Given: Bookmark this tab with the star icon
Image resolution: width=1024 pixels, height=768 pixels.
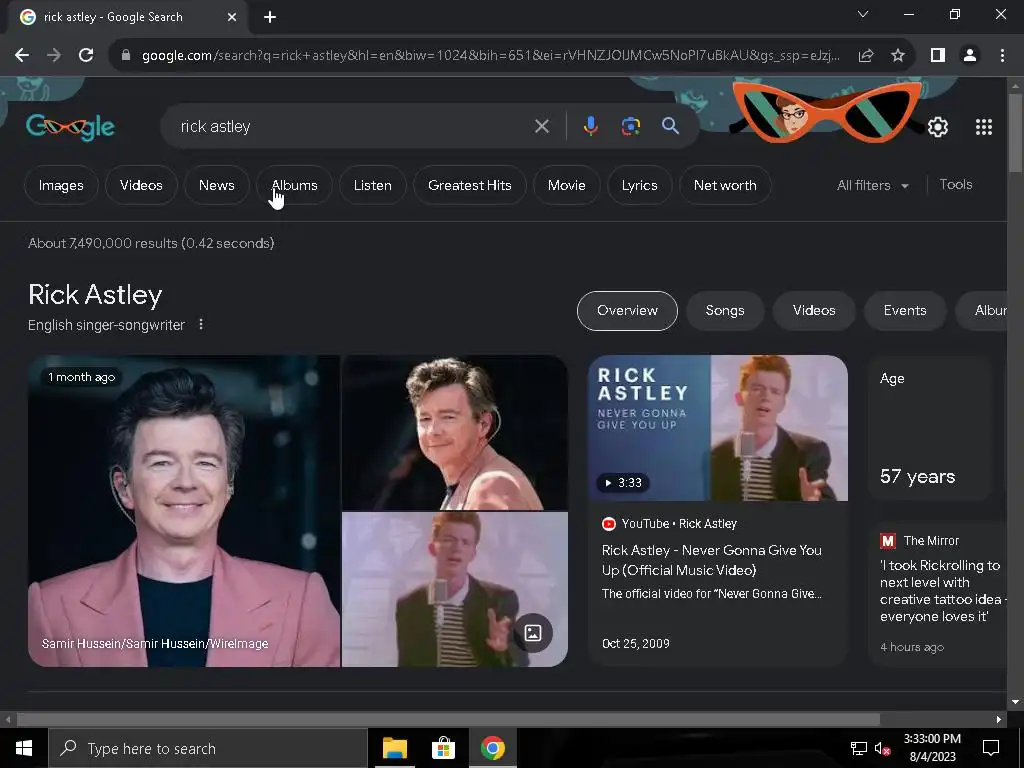Looking at the screenshot, I should point(898,56).
